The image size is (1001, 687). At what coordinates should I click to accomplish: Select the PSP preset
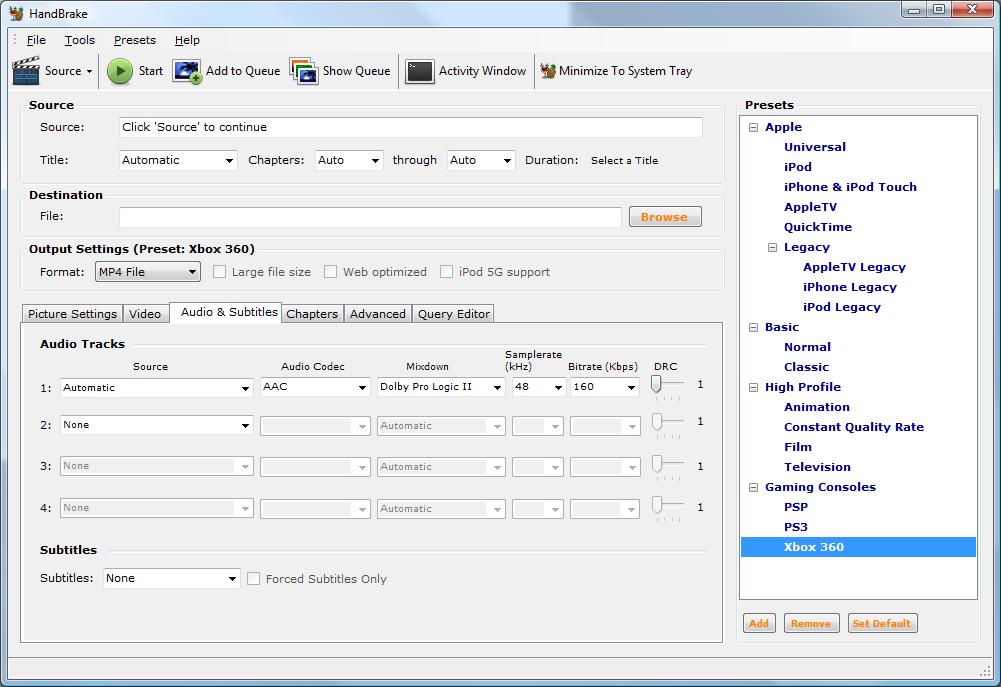[x=795, y=507]
